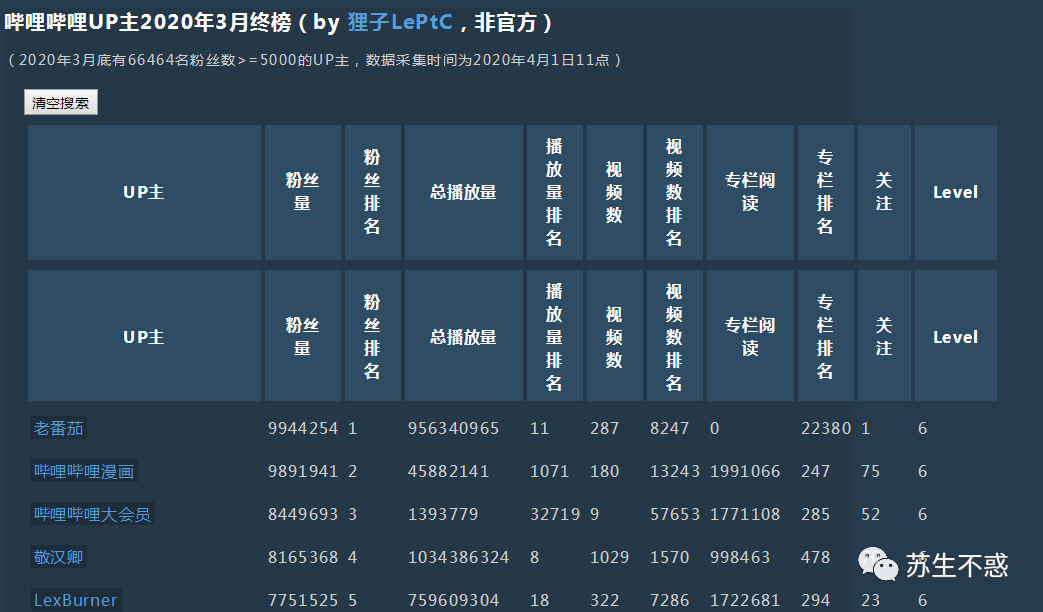The width and height of the screenshot is (1043, 612).
Task: Select 哔哩哔哩漫画 follower count 9891941
Action: [x=303, y=472]
